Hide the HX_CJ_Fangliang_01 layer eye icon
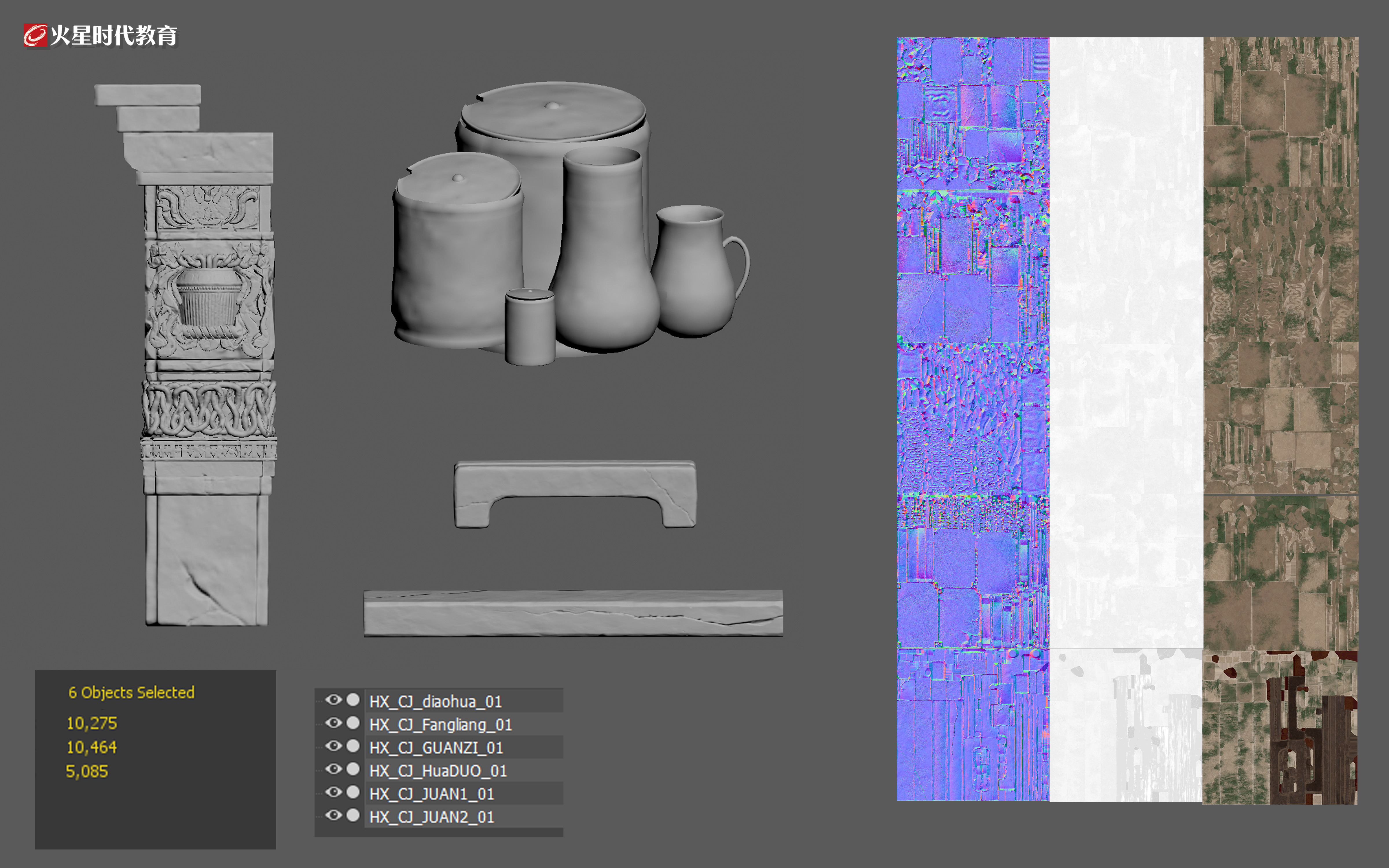1389x868 pixels. click(x=333, y=723)
